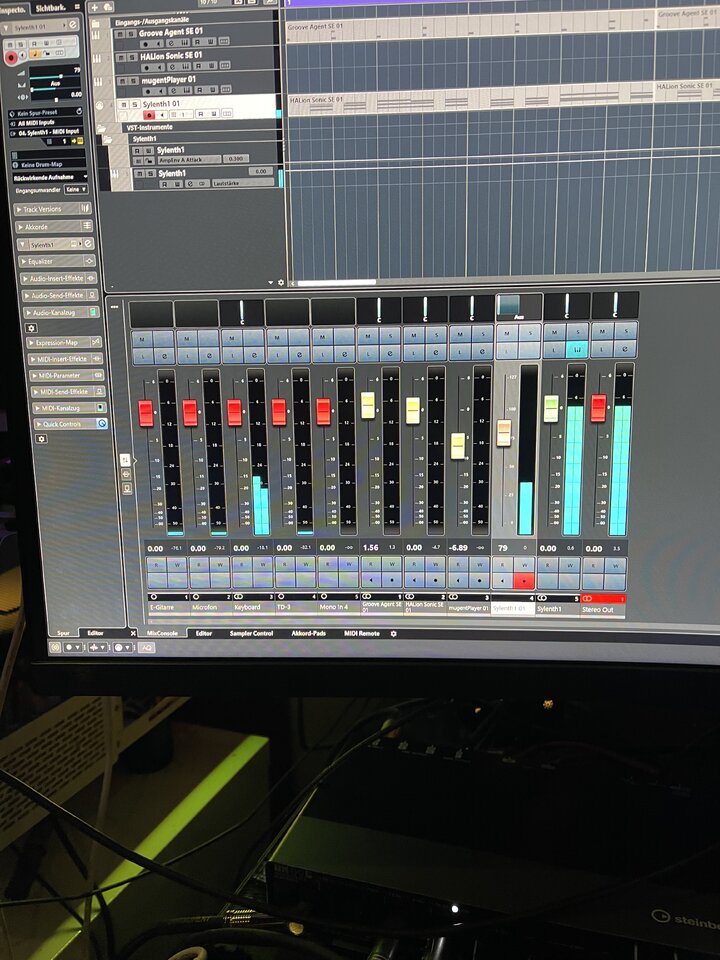Click the Audio-Kanalzug green channel icon

93,312
